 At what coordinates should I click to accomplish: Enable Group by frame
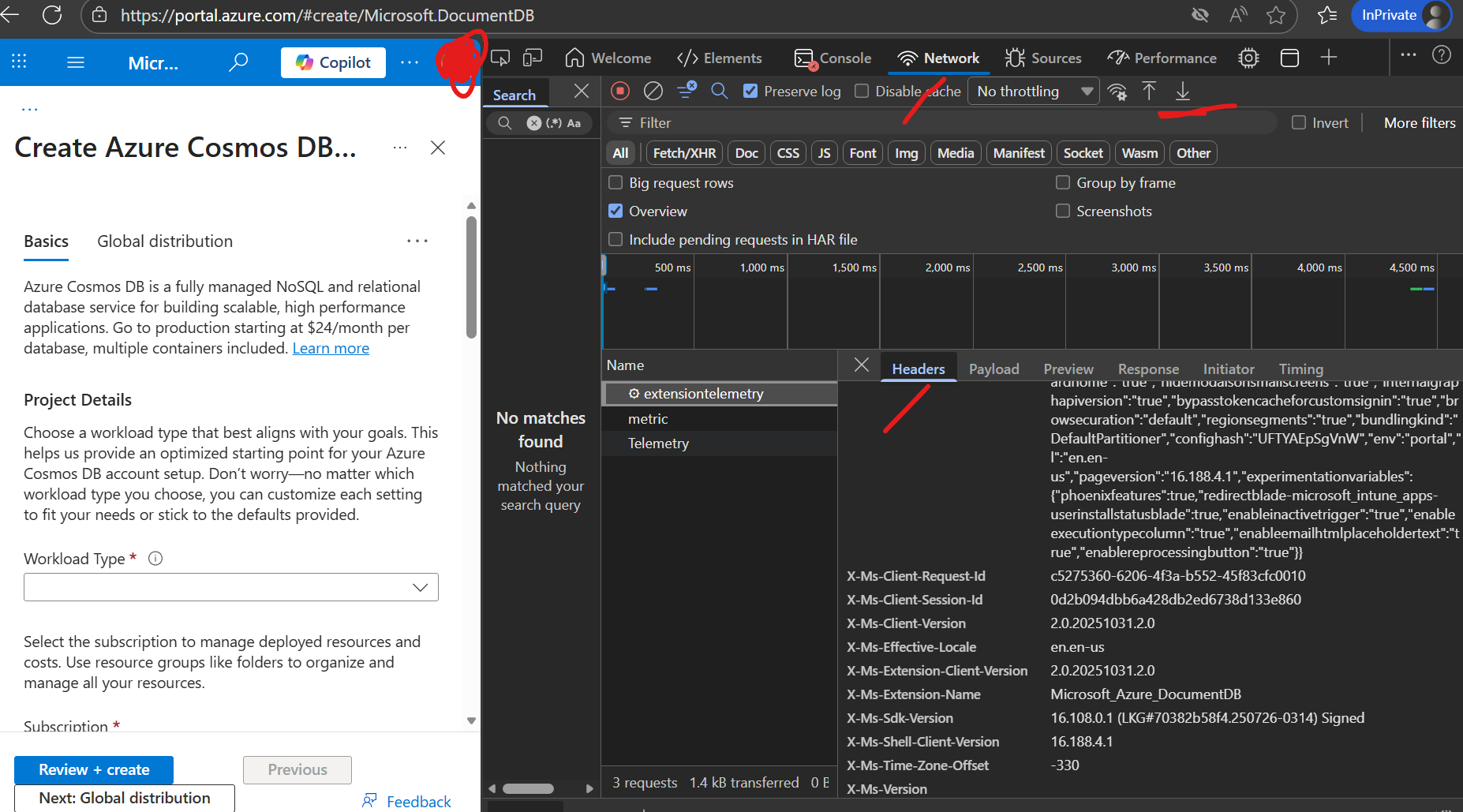coord(1063,182)
